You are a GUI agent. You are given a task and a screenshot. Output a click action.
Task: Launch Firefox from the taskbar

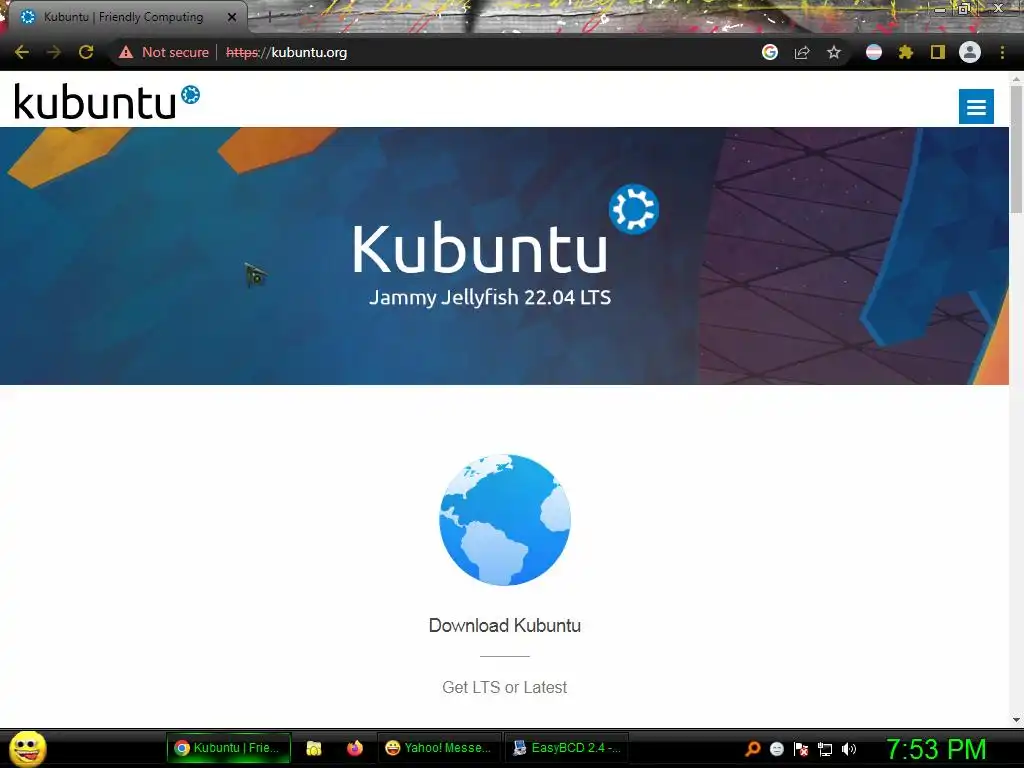coord(355,748)
